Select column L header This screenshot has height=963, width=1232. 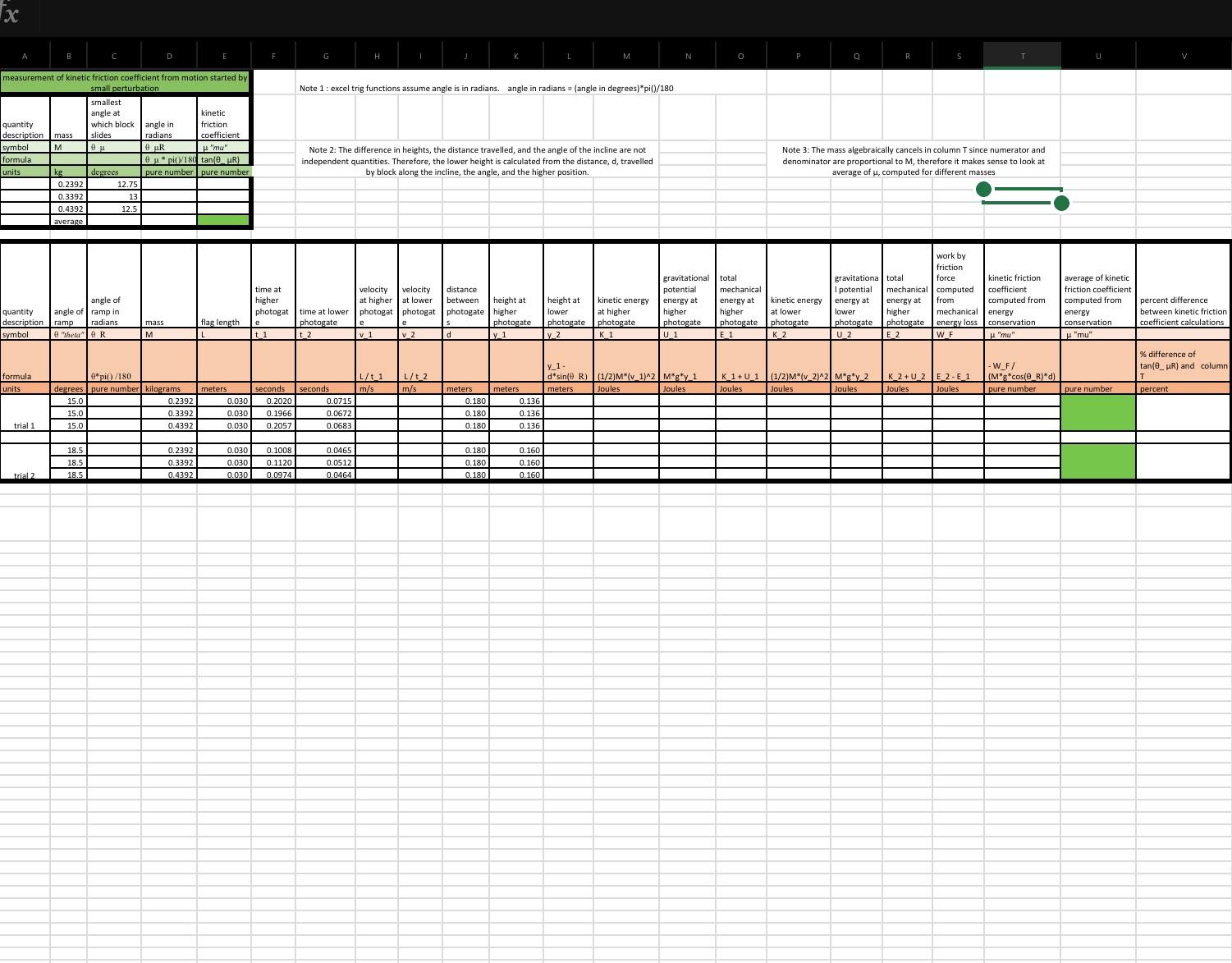[569, 56]
